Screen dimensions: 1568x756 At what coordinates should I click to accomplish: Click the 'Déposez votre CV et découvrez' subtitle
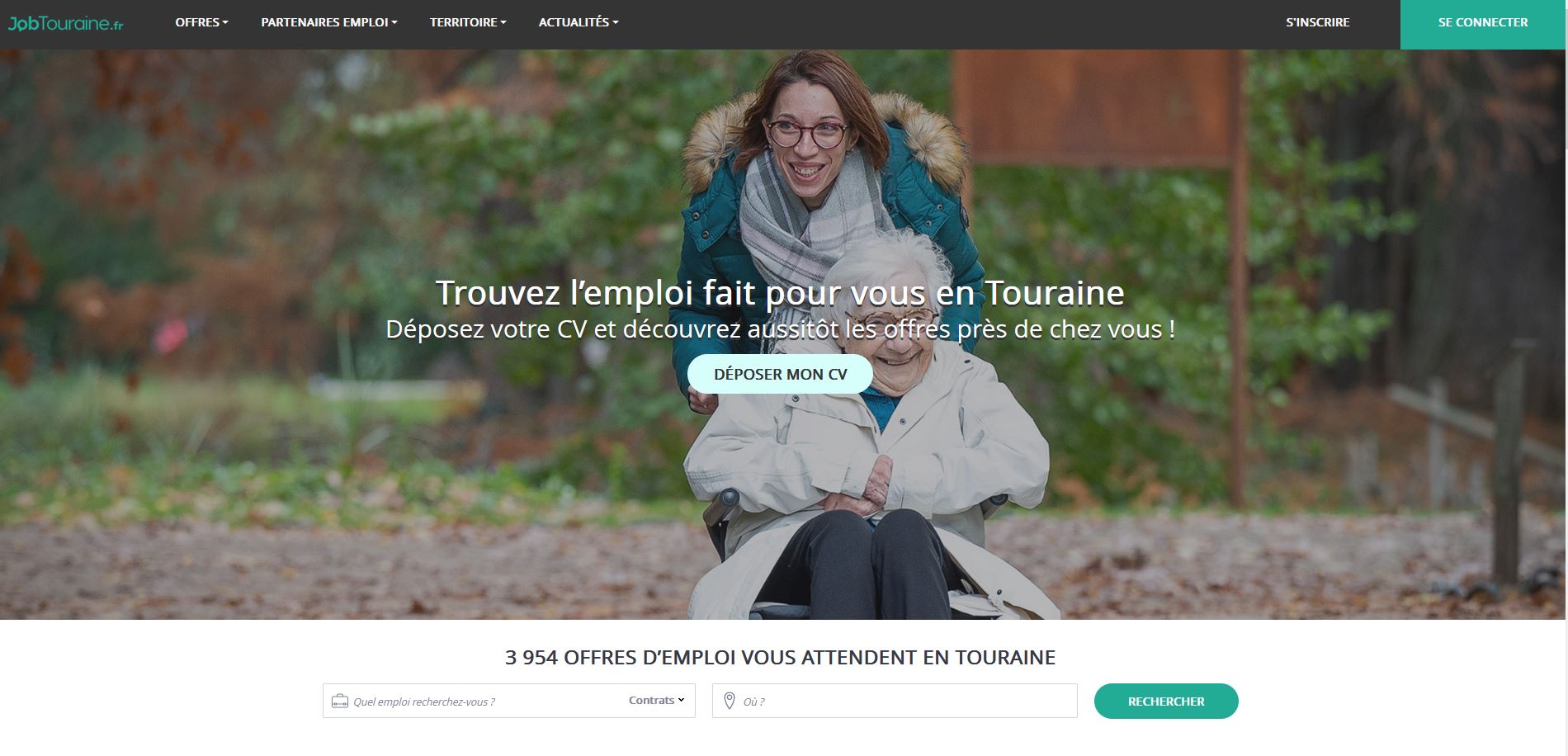tap(780, 329)
